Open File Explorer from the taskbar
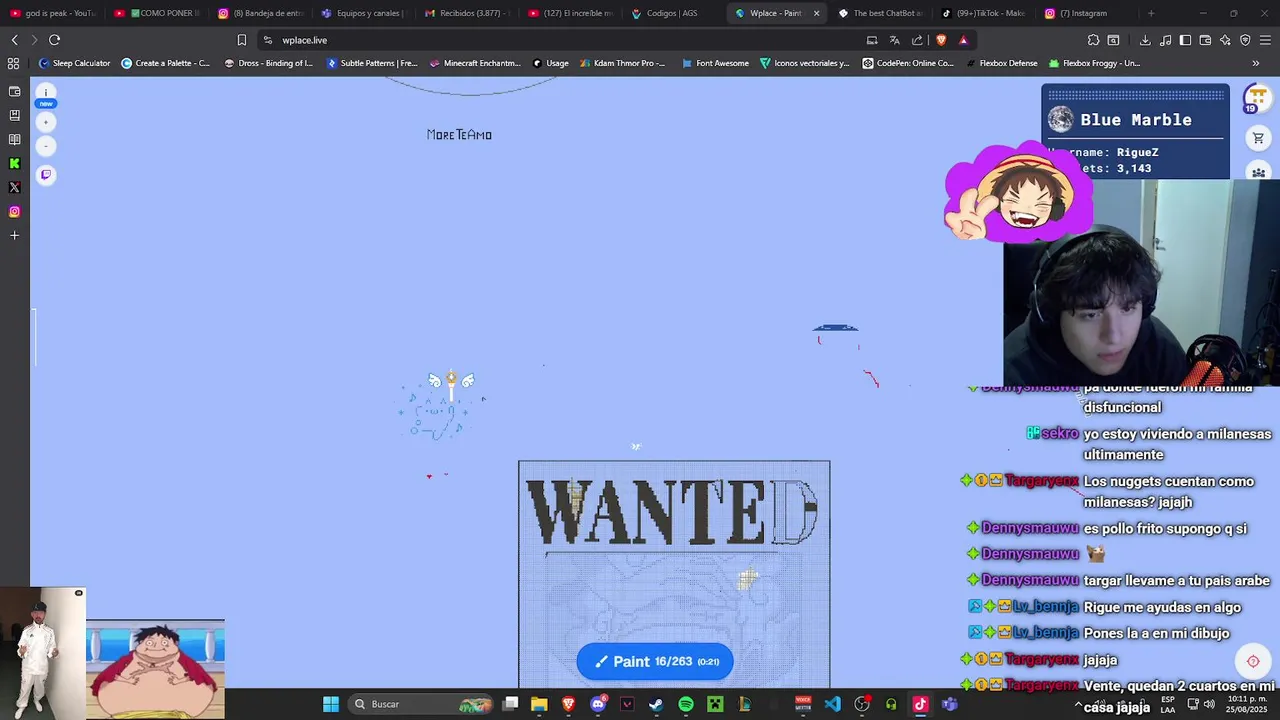This screenshot has height=720, width=1280. (x=539, y=704)
